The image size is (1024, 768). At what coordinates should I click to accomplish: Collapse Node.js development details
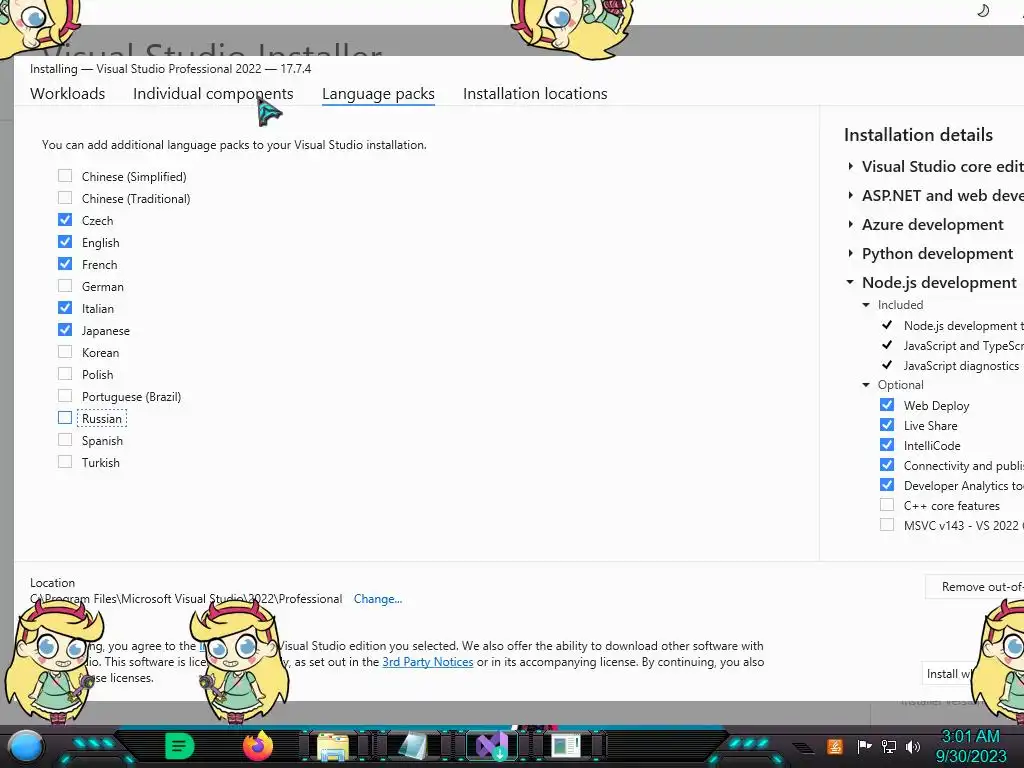(x=850, y=282)
